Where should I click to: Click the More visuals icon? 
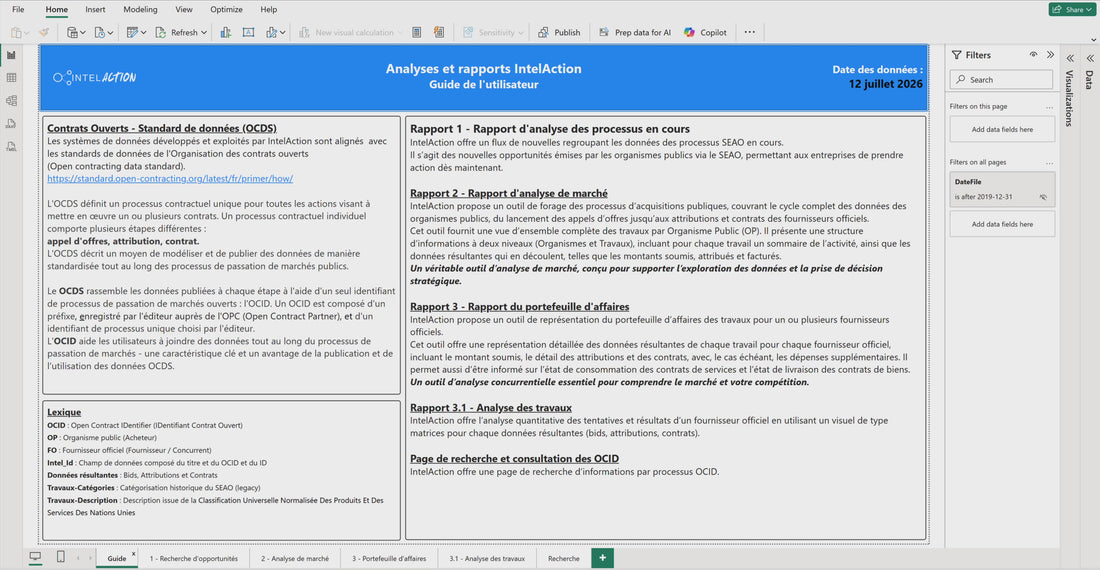pyautogui.click(x=271, y=32)
